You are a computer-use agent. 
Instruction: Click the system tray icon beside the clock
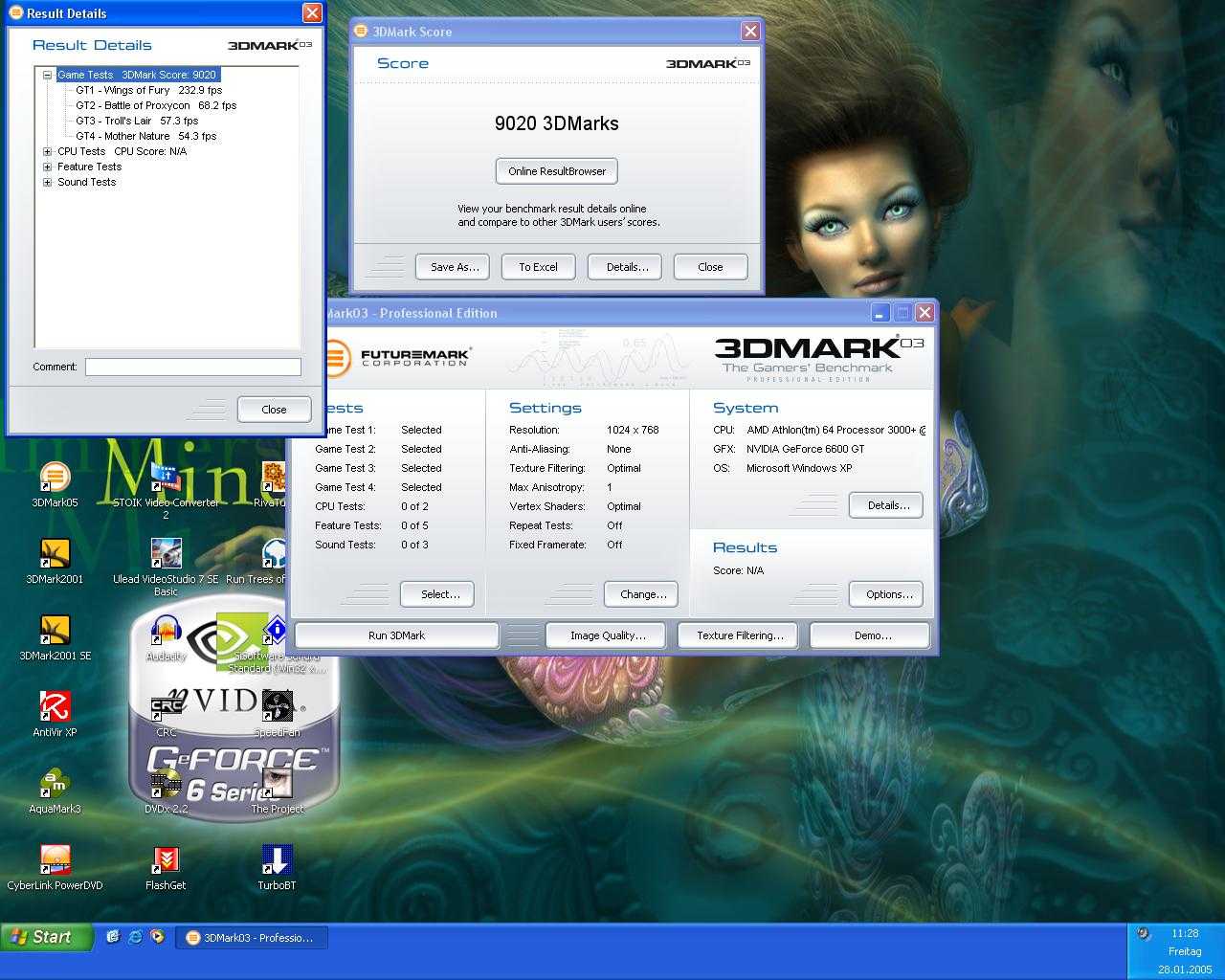pyautogui.click(x=1144, y=934)
